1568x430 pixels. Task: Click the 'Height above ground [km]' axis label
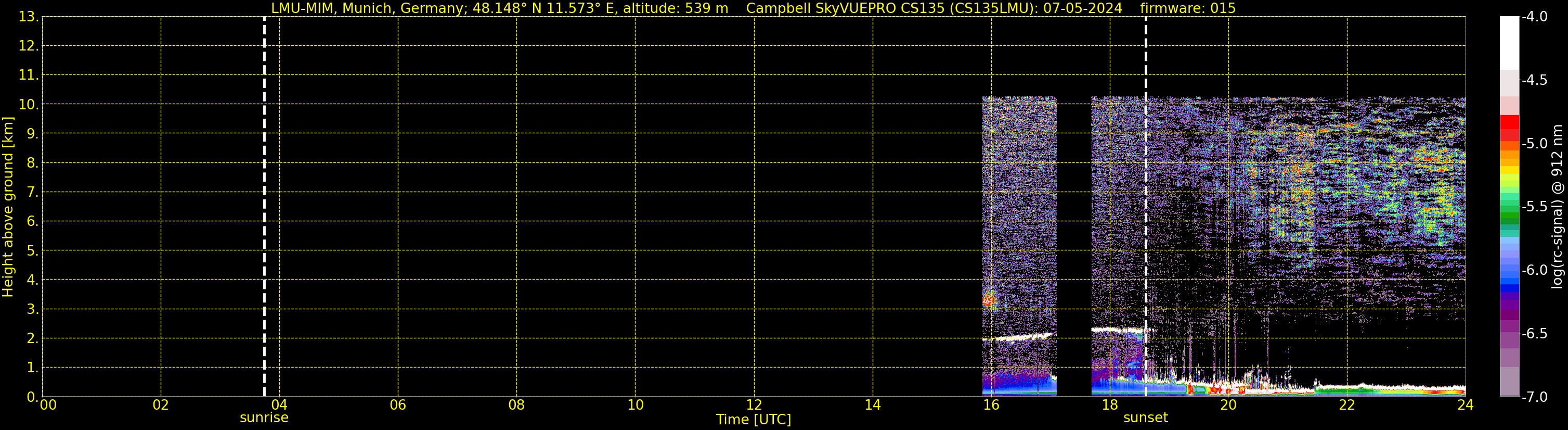[8, 207]
